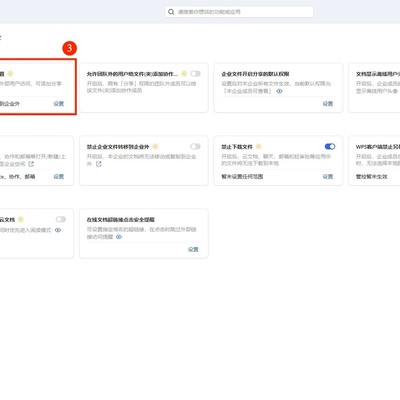The image size is (400, 400).
Task: Click 禁止下载文件 card title
Action: click(x=237, y=147)
